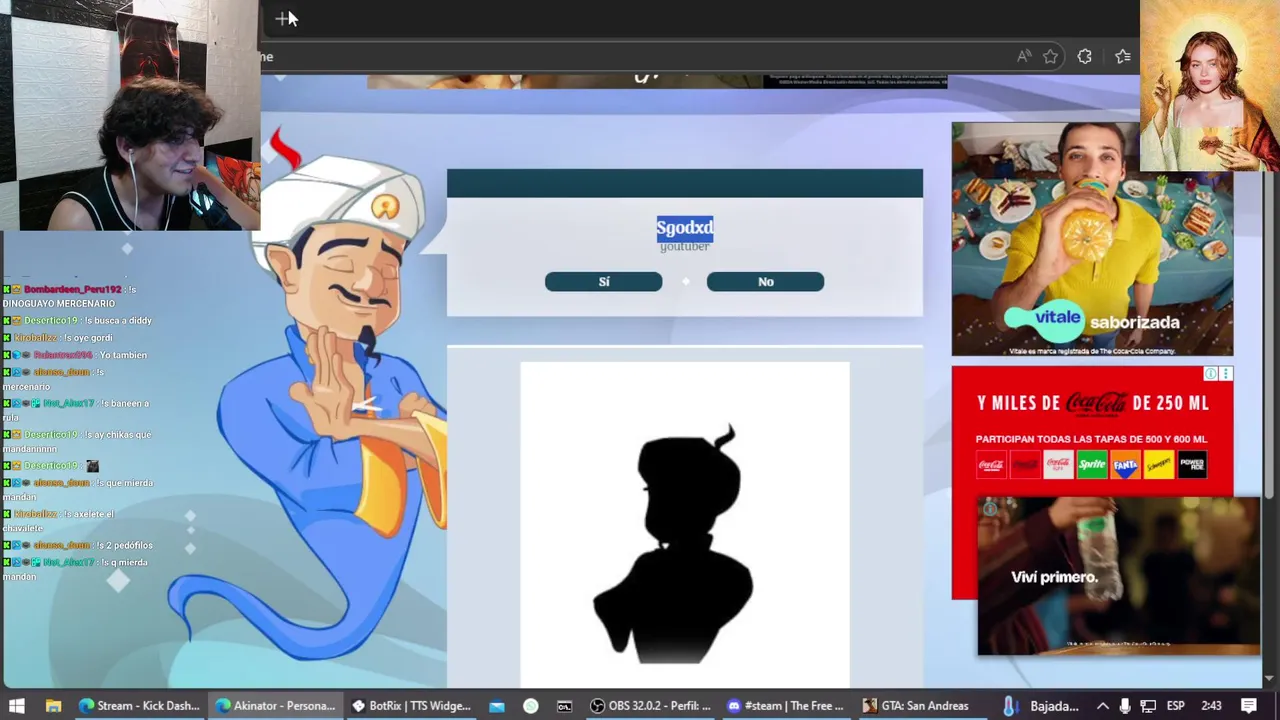
Task: Switch to OBS 32.0.2 window in taskbar
Action: tap(650, 706)
